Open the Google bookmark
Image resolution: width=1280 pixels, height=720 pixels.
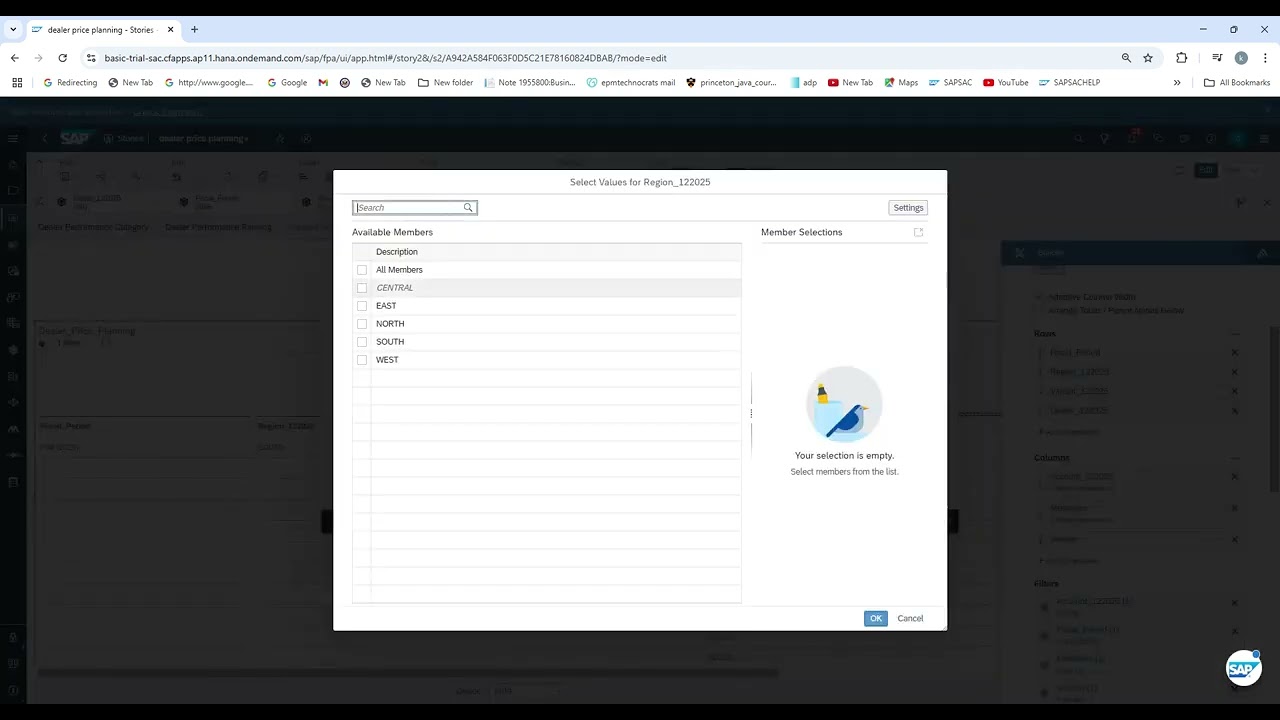[287, 83]
